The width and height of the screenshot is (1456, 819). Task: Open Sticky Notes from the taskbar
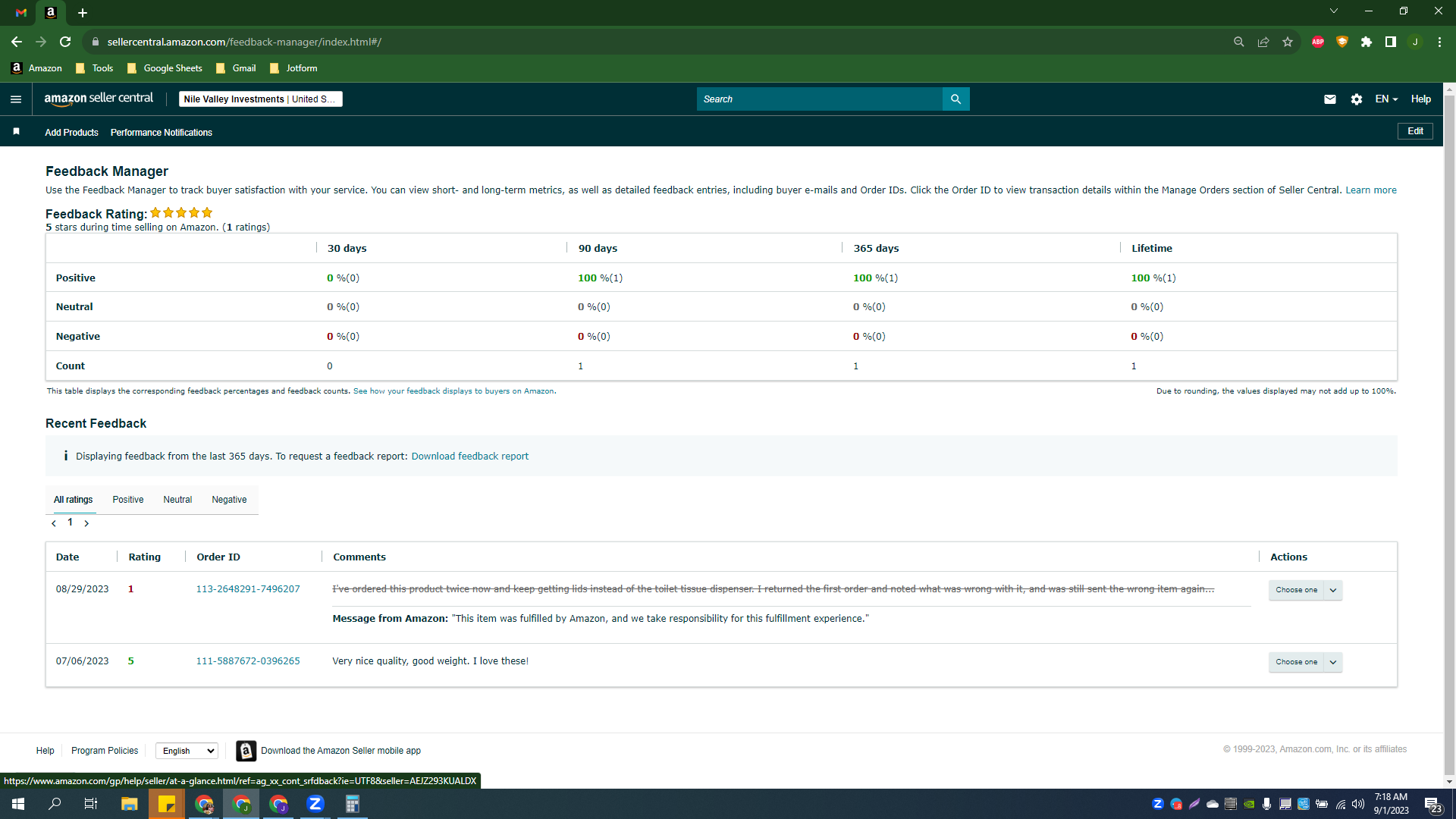167,804
